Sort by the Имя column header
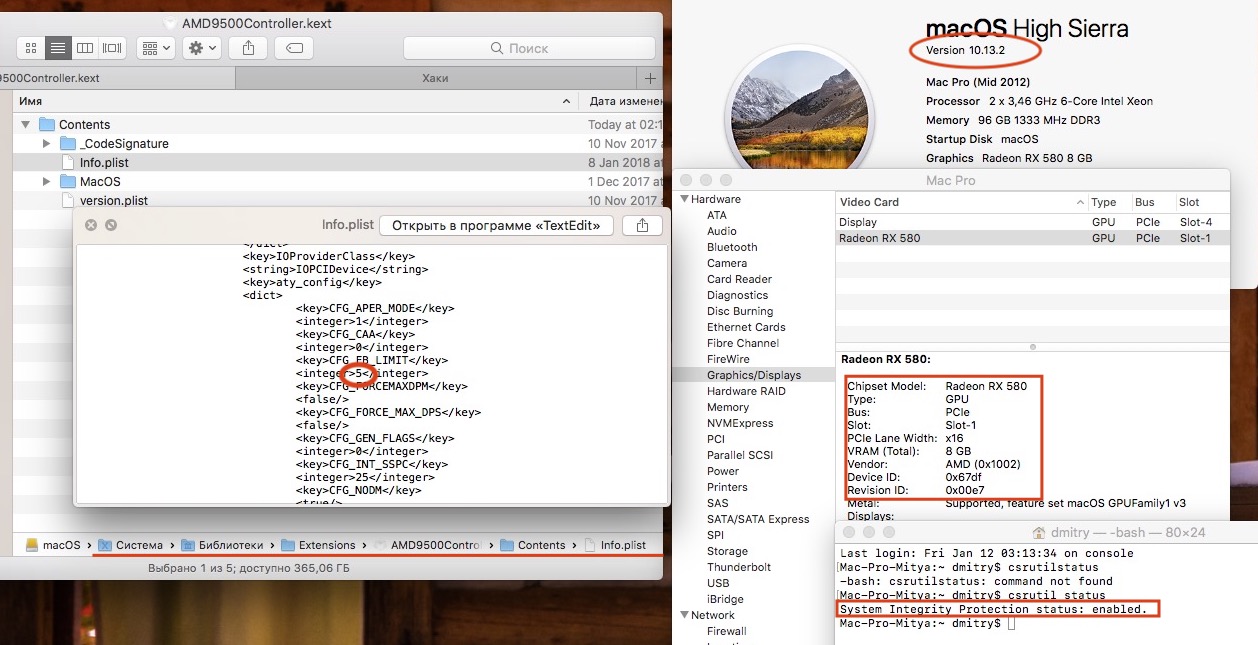The height and width of the screenshot is (645, 1258). tap(295, 102)
